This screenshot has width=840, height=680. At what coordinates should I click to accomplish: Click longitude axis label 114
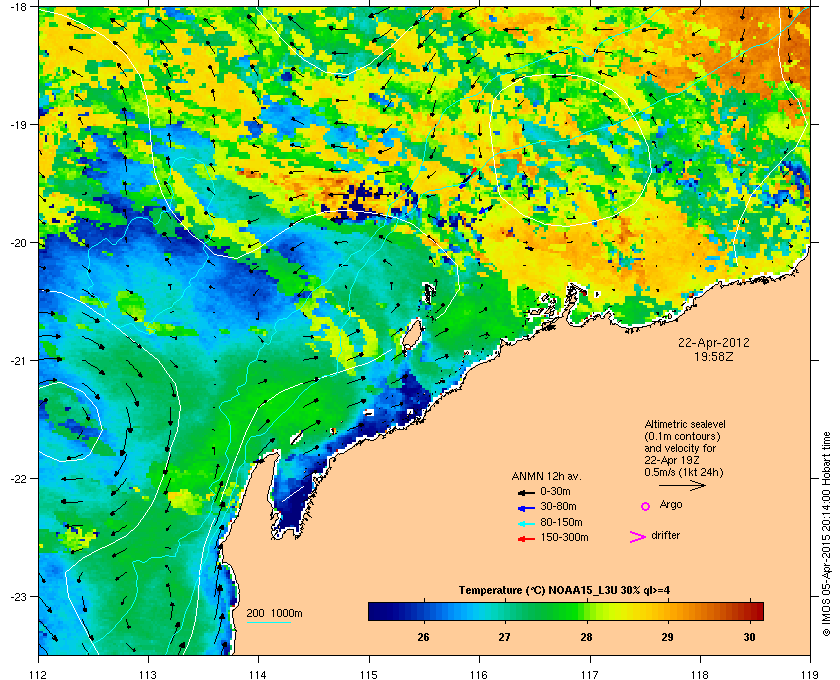click(258, 675)
